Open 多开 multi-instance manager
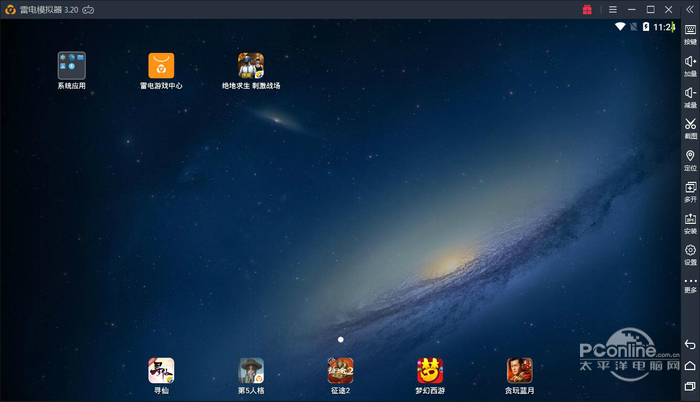700x402 pixels. coord(690,192)
